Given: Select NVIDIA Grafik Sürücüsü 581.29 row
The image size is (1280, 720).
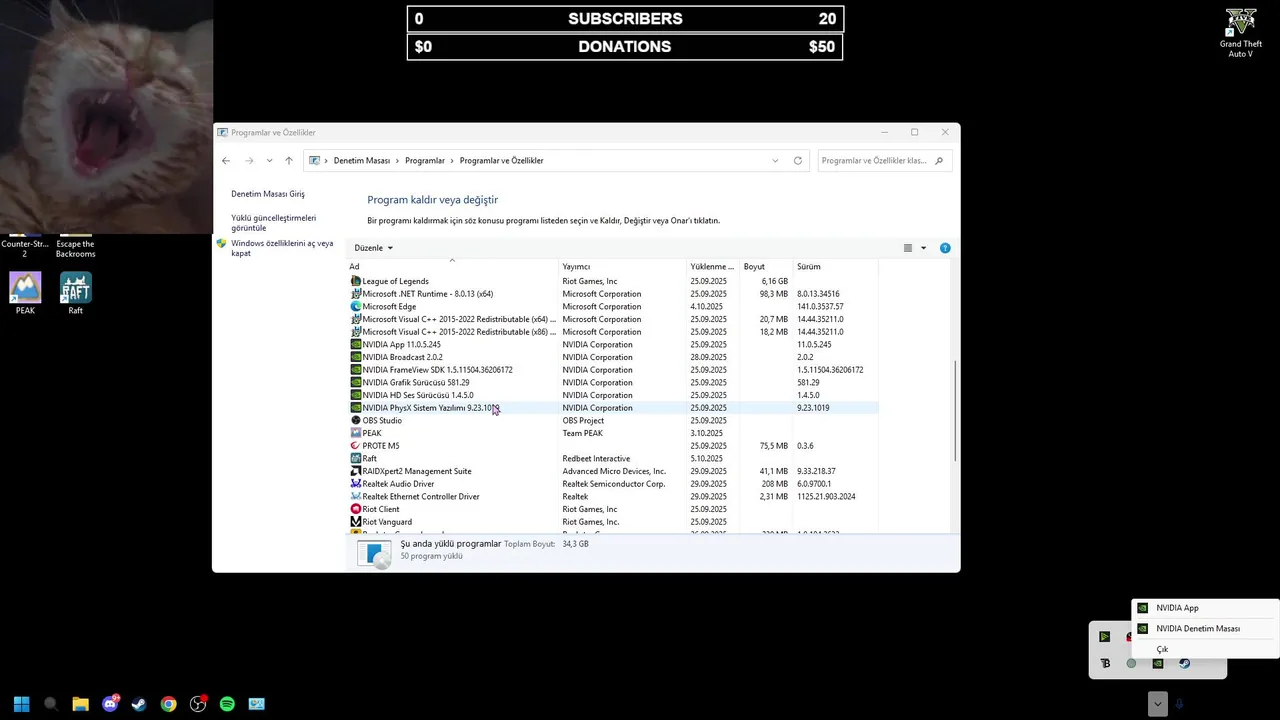Looking at the screenshot, I should 612,383.
